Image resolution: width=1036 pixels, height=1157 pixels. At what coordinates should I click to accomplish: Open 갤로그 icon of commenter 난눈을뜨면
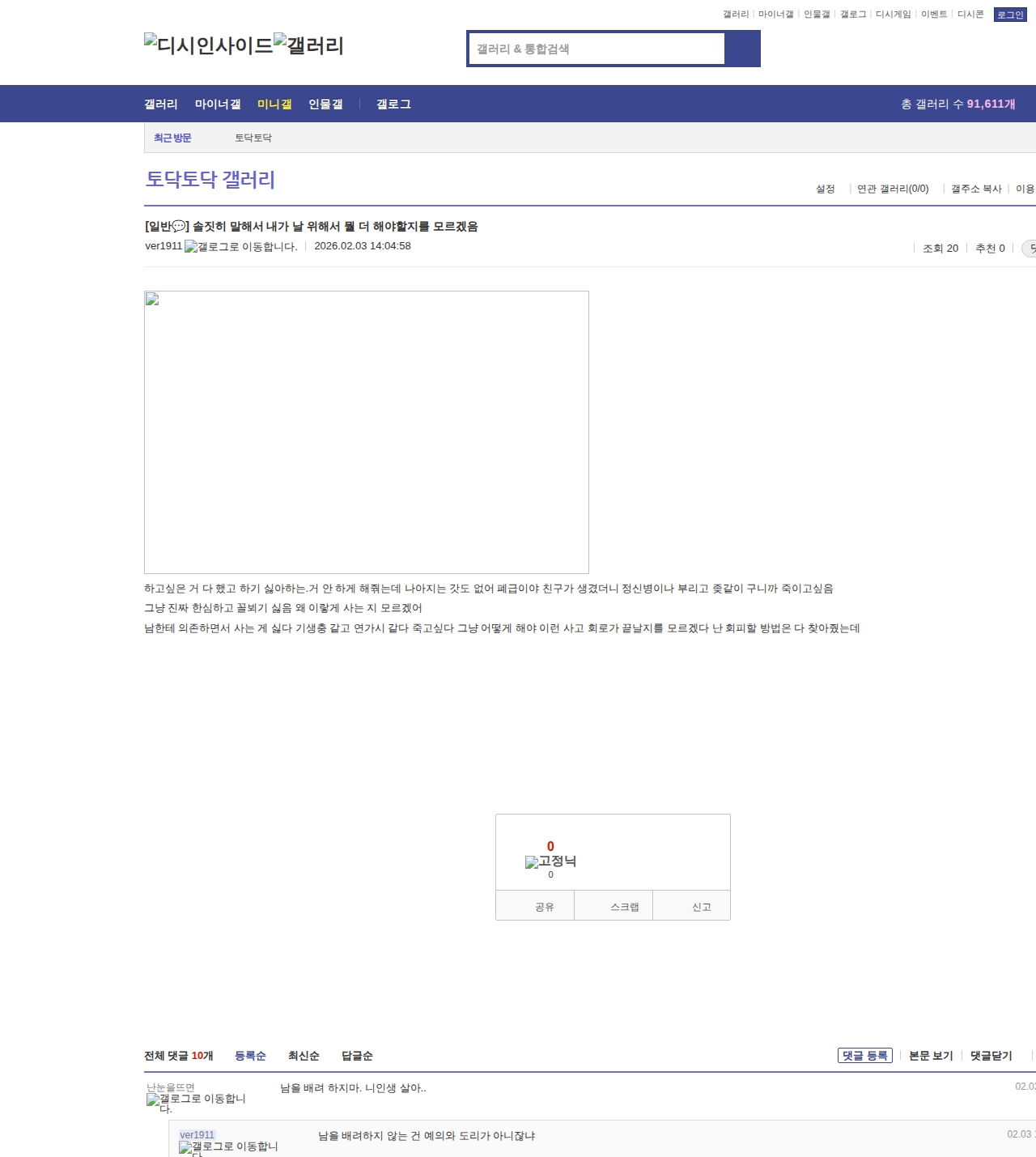pyautogui.click(x=196, y=1103)
